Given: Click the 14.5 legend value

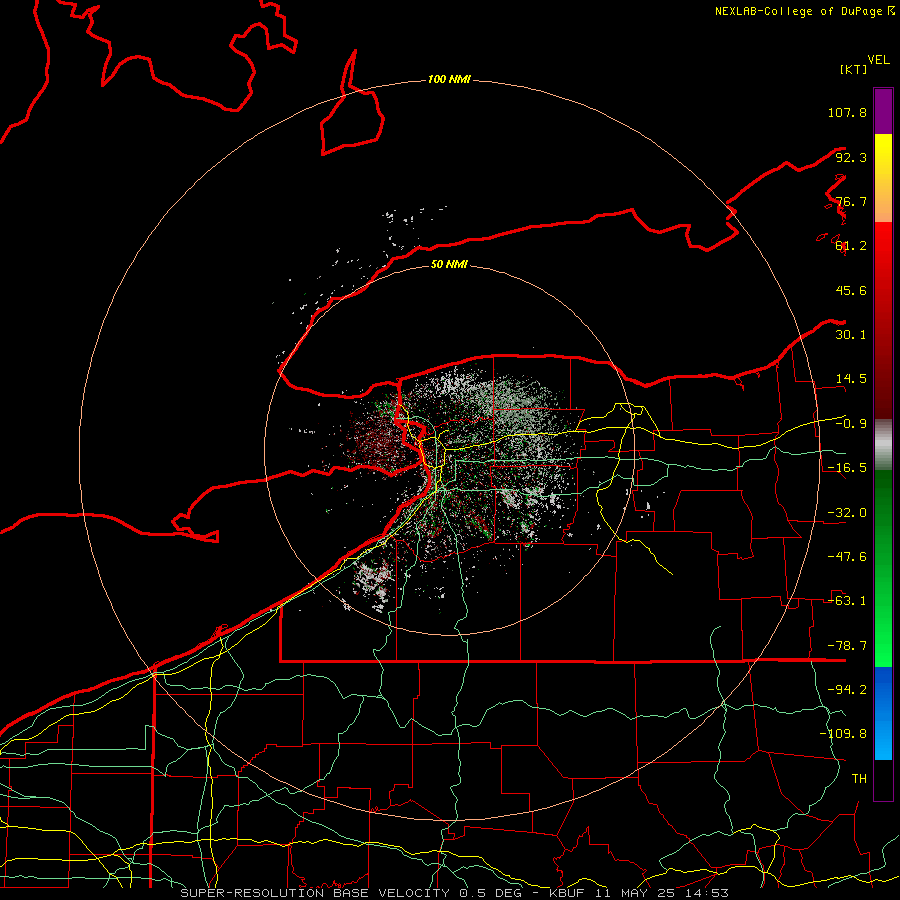Looking at the screenshot, I should pos(851,379).
